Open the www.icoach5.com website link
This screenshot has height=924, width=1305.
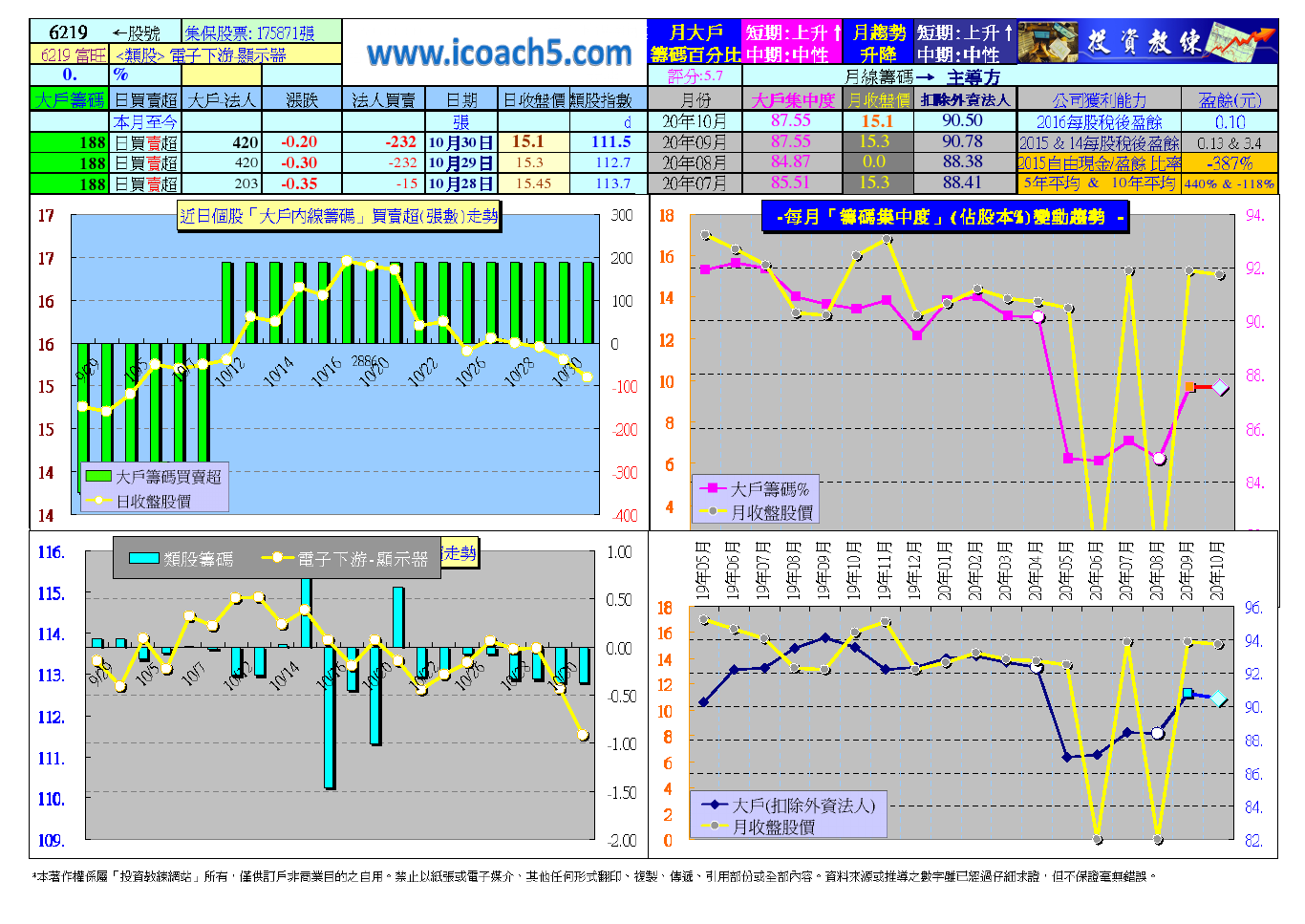499,54
